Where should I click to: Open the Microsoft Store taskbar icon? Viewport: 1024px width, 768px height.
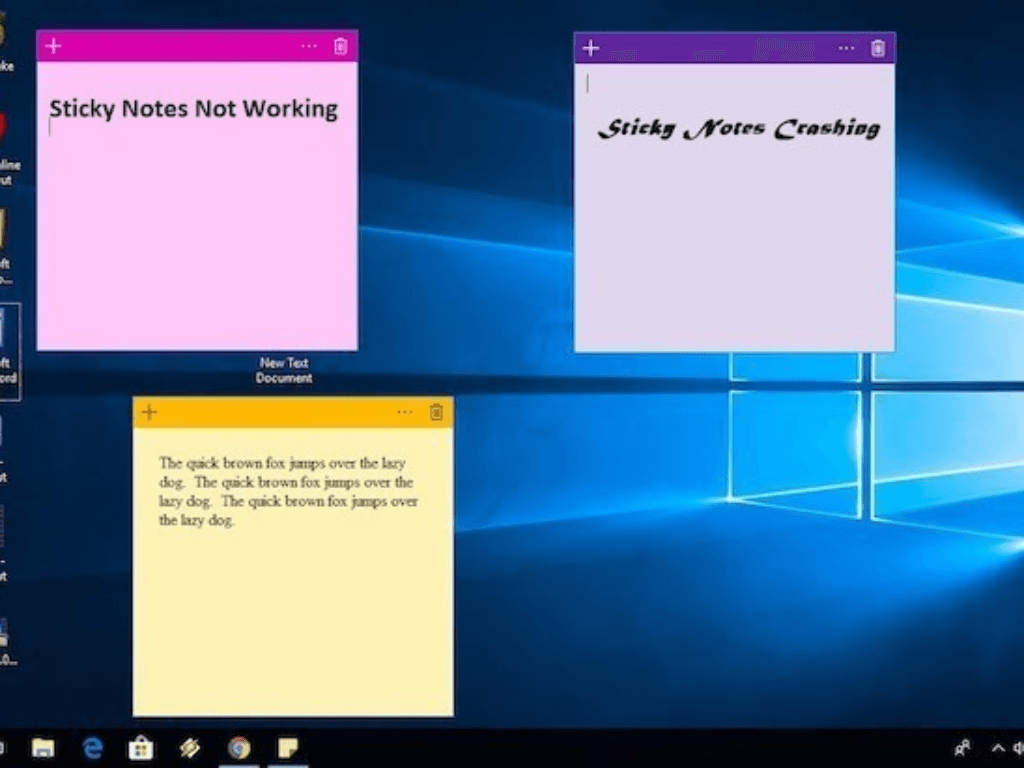point(141,747)
